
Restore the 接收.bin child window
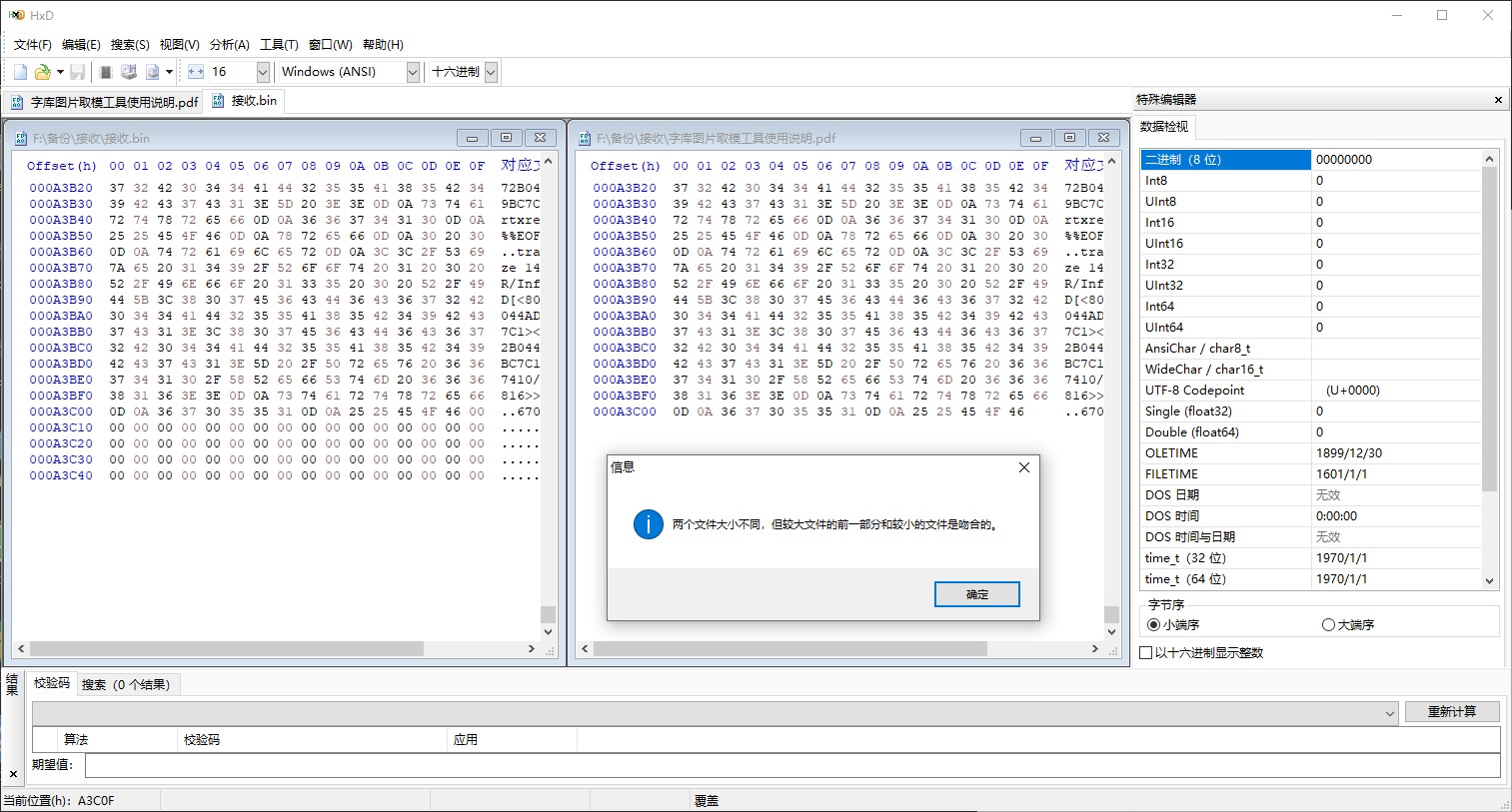[506, 138]
